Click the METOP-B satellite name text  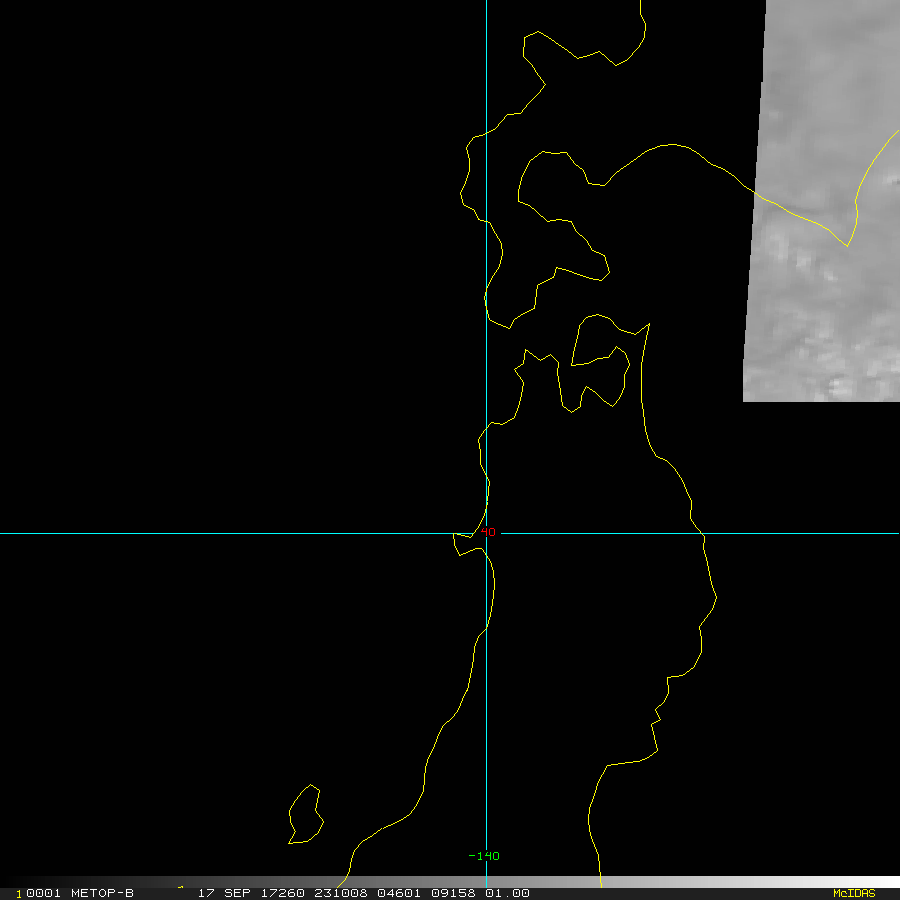tap(102, 893)
